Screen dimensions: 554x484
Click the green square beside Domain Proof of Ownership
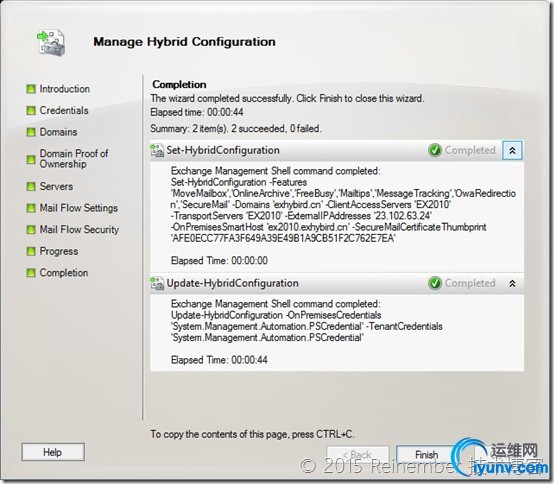(x=31, y=160)
